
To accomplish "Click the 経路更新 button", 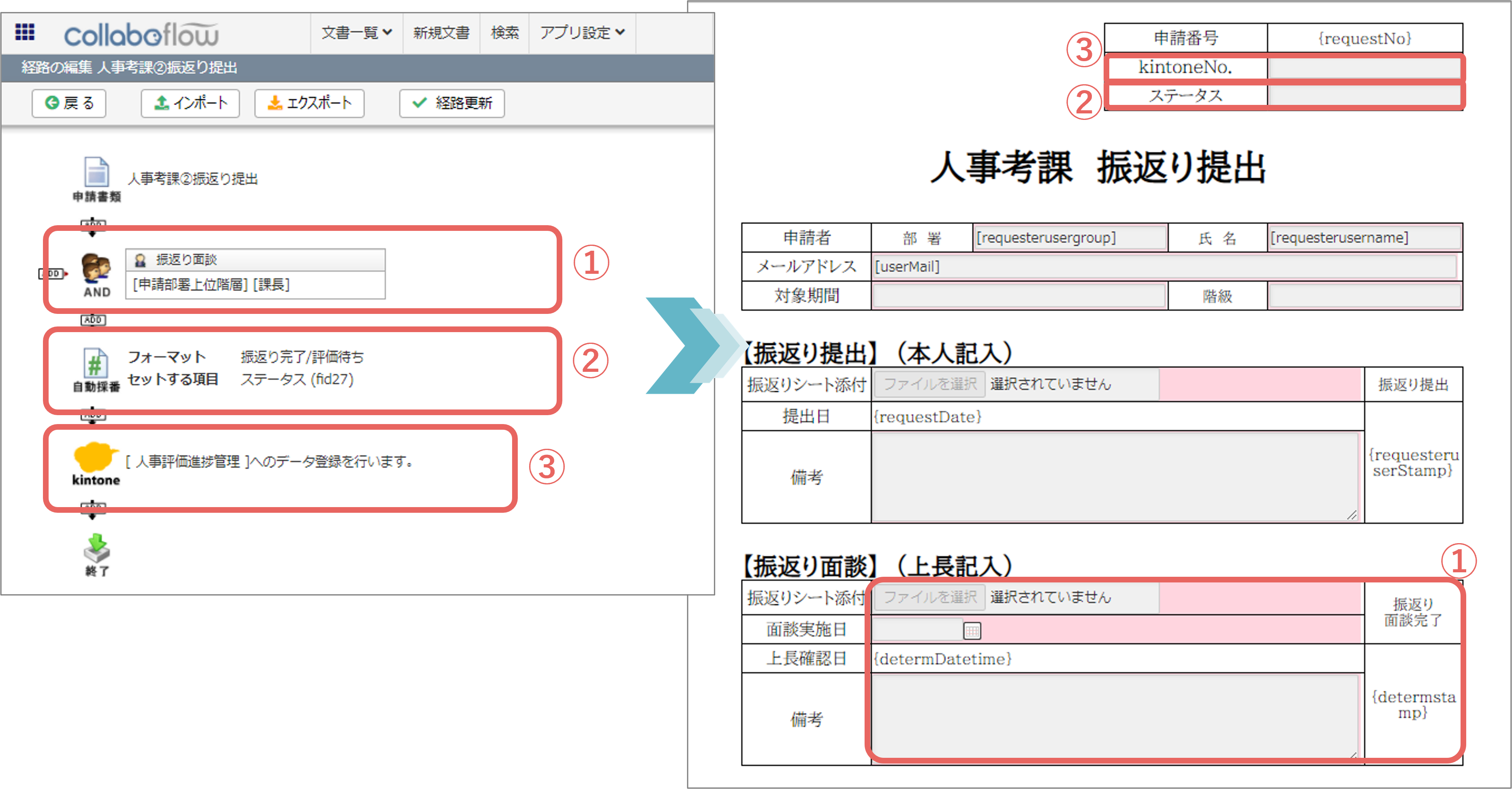I will click(x=452, y=103).
